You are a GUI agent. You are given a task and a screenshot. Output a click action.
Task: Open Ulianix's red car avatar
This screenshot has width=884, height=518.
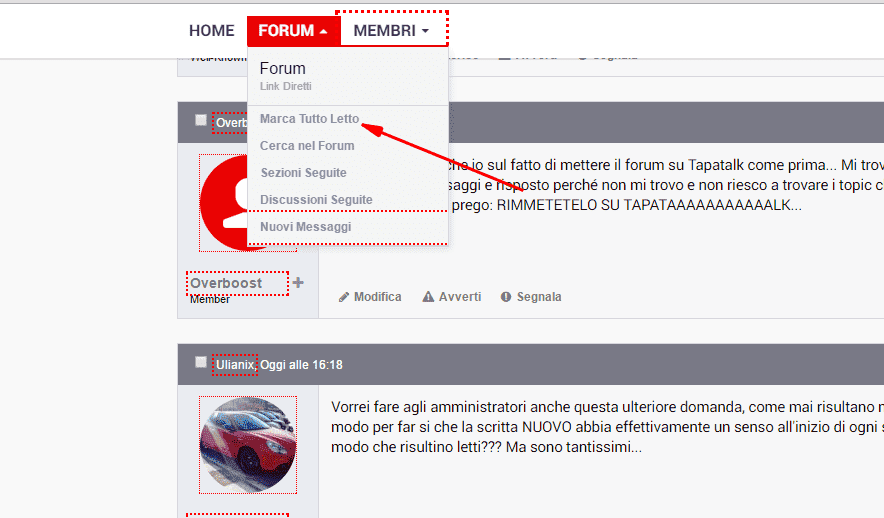tap(248, 445)
